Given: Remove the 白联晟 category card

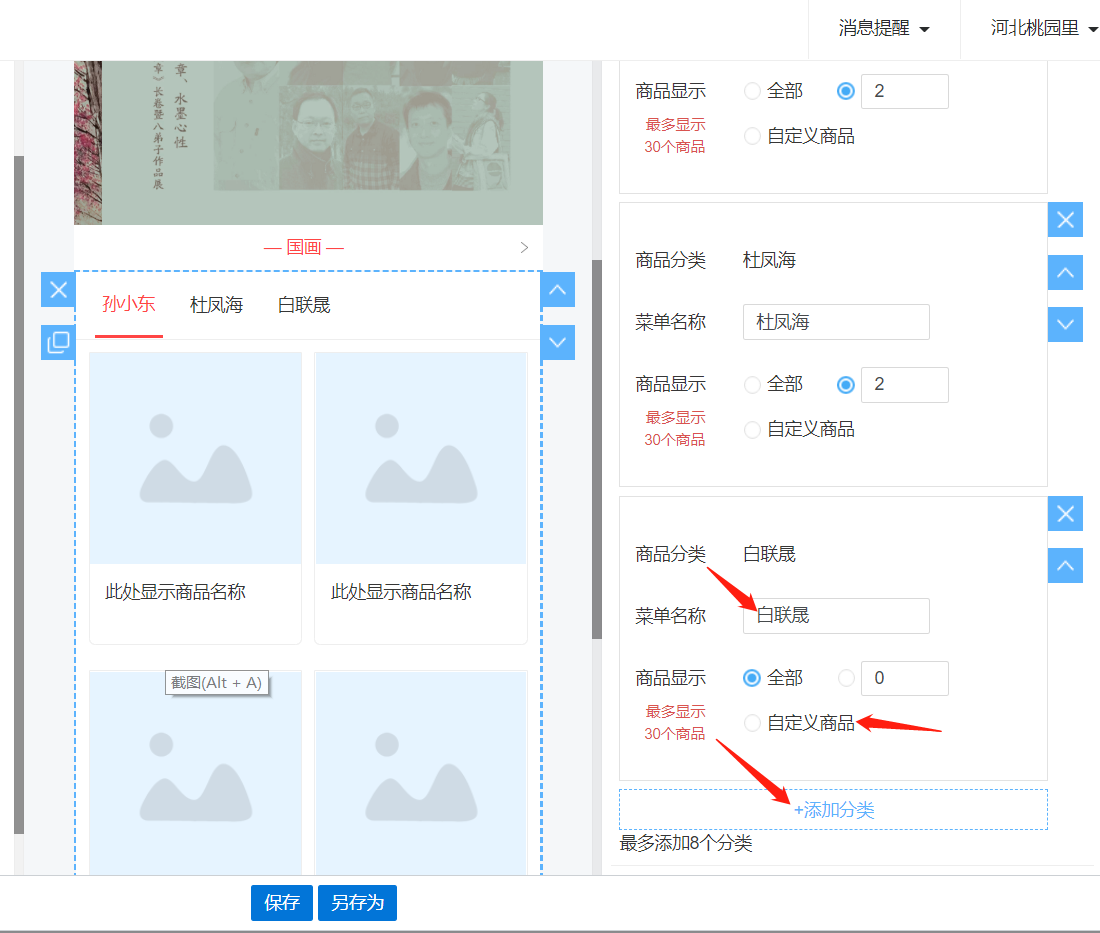Looking at the screenshot, I should [1065, 514].
